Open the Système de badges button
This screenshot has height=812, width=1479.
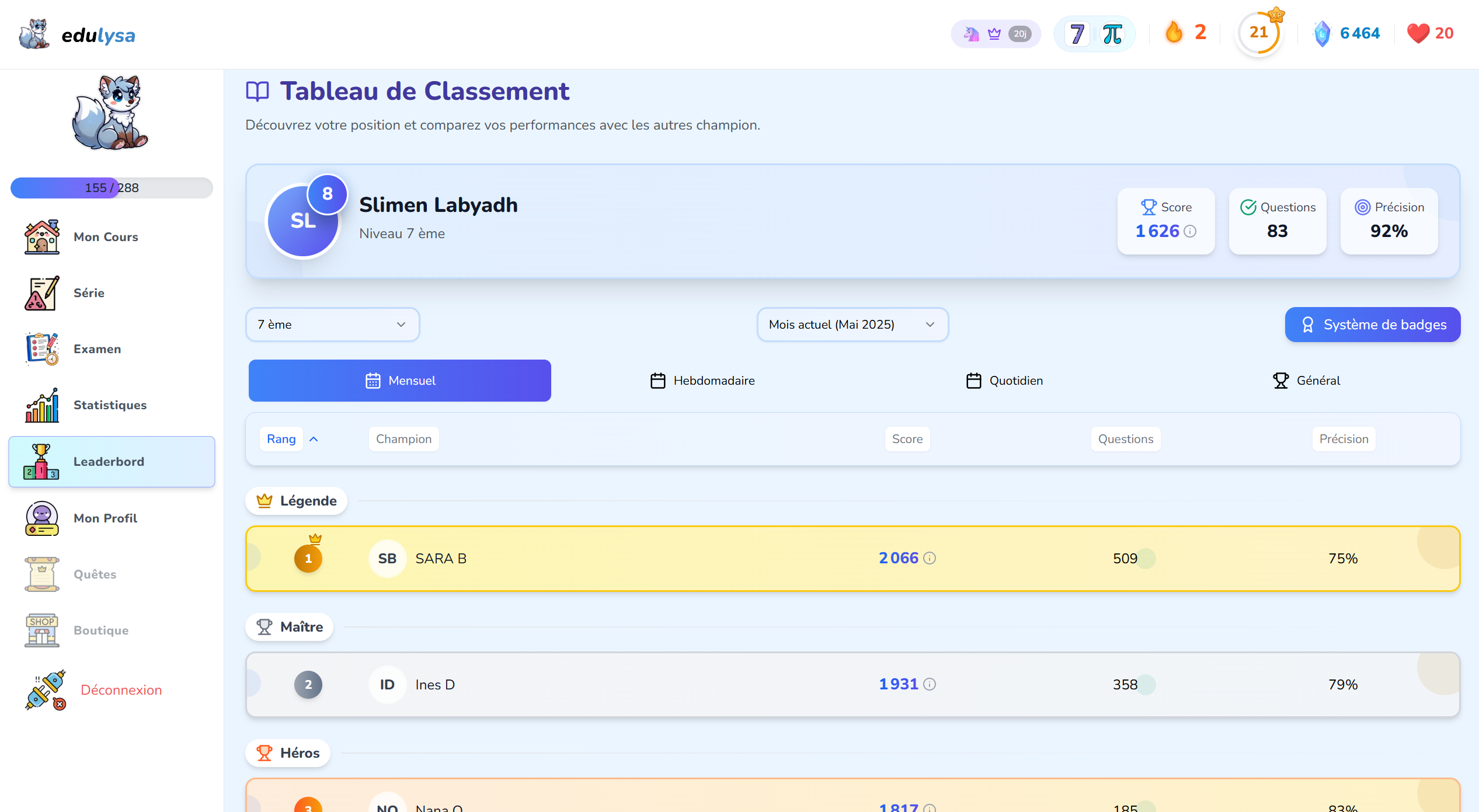1372,325
